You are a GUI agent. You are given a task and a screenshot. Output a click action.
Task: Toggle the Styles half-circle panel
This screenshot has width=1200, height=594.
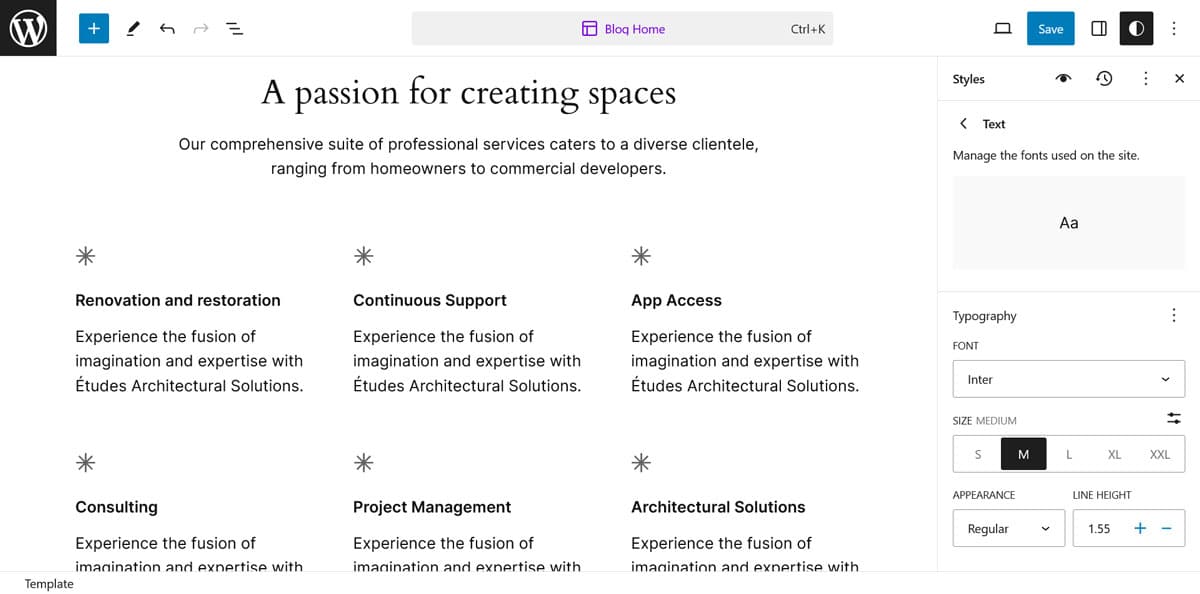tap(1136, 29)
